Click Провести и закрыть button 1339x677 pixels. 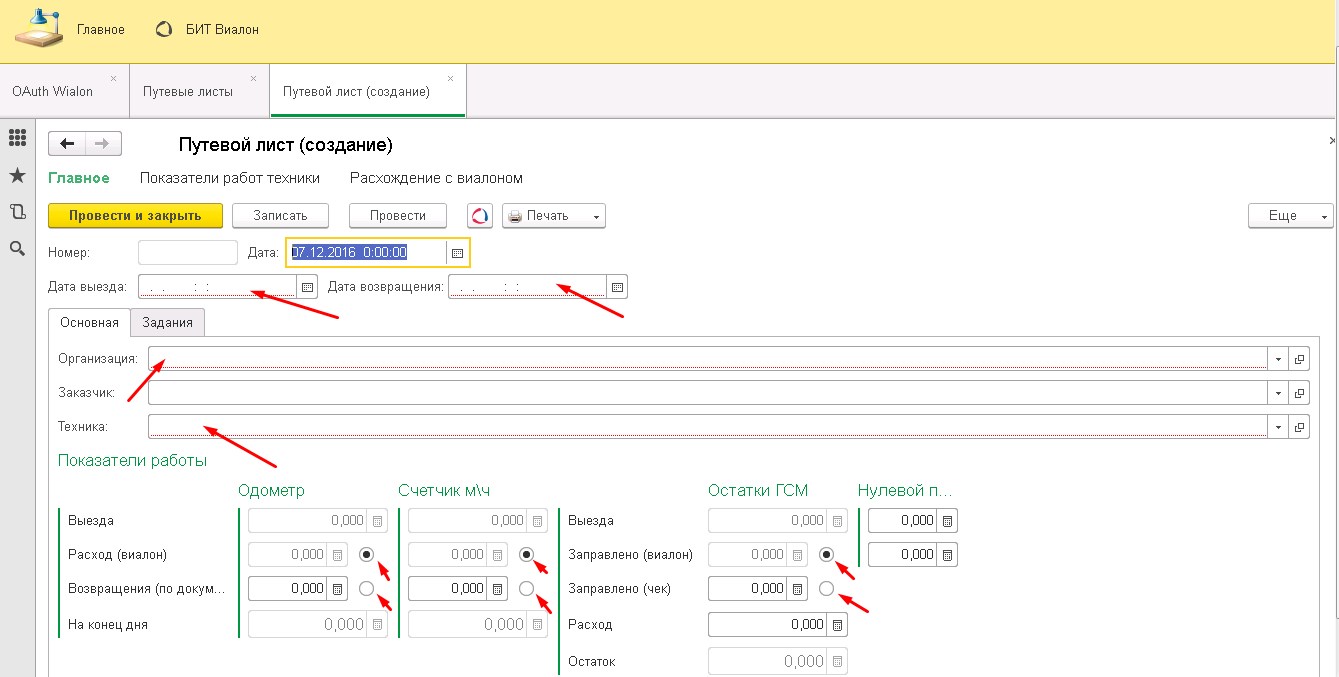pyautogui.click(x=135, y=216)
